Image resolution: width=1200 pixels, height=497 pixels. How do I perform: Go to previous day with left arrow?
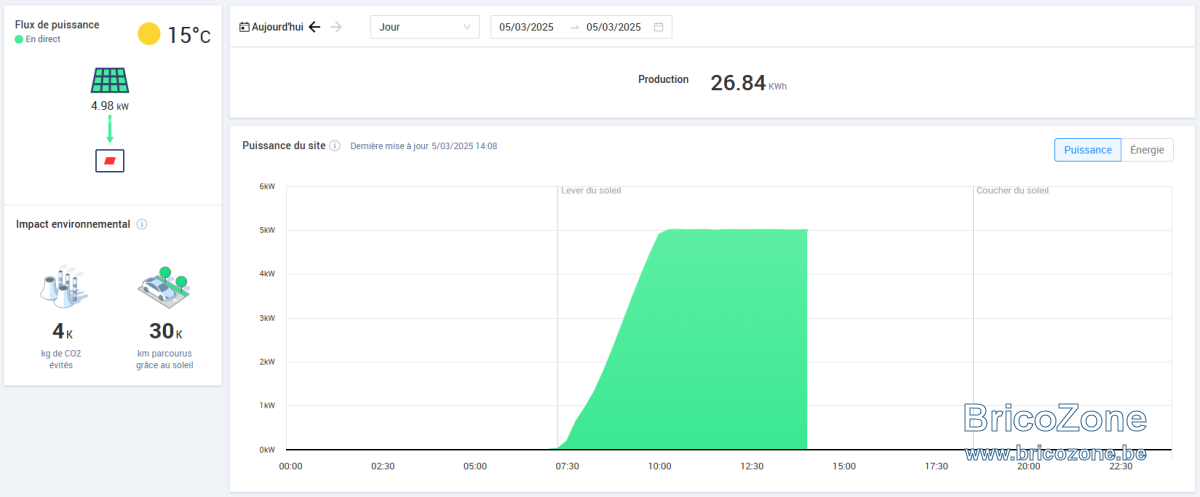click(314, 27)
